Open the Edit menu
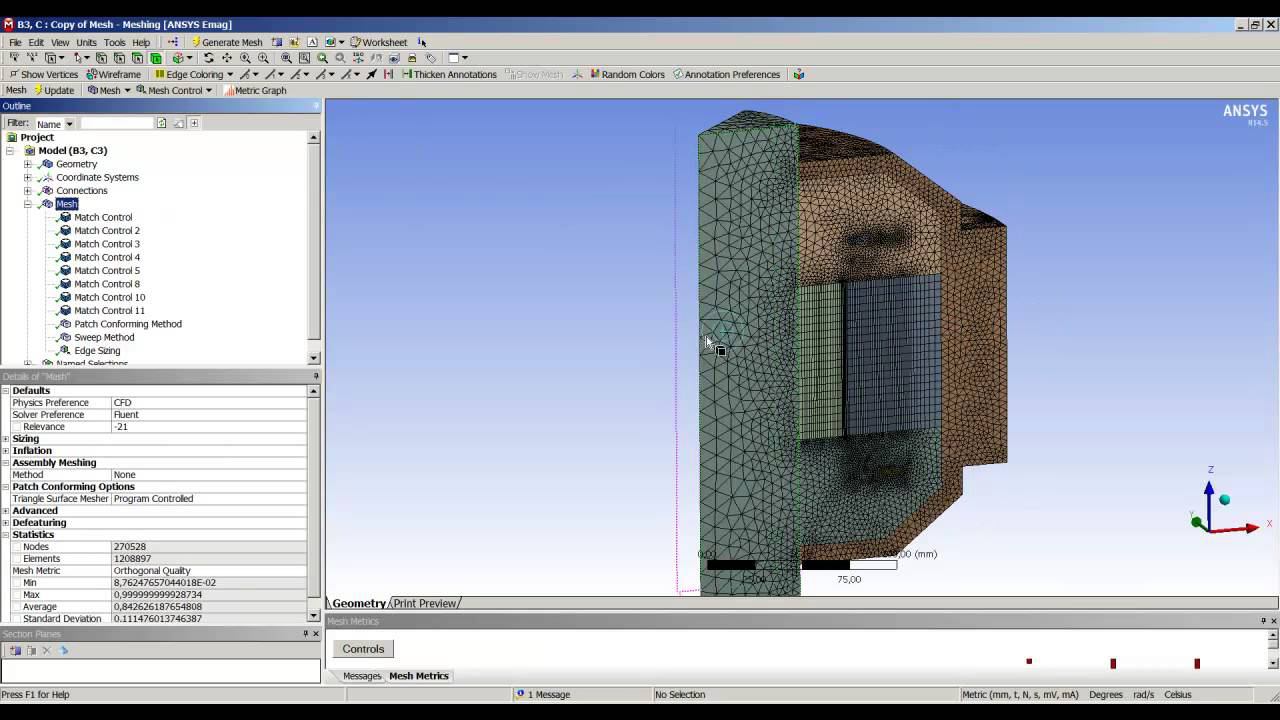1280x720 pixels. click(36, 42)
